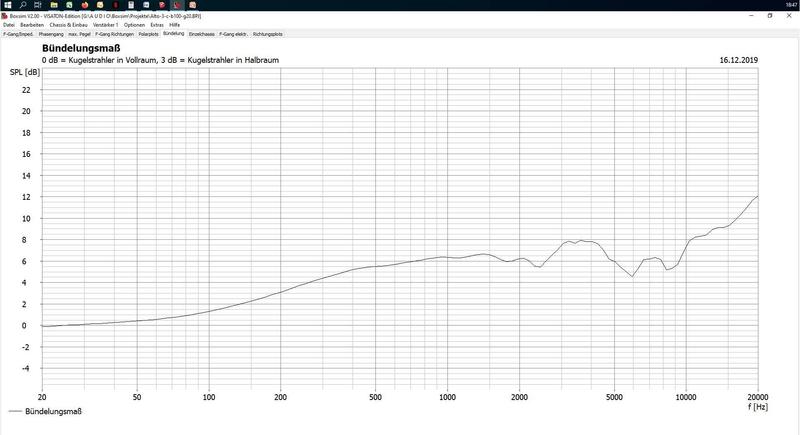Open the Chassis & Einbau menu
This screenshot has height=435, width=800.
tap(68, 24)
